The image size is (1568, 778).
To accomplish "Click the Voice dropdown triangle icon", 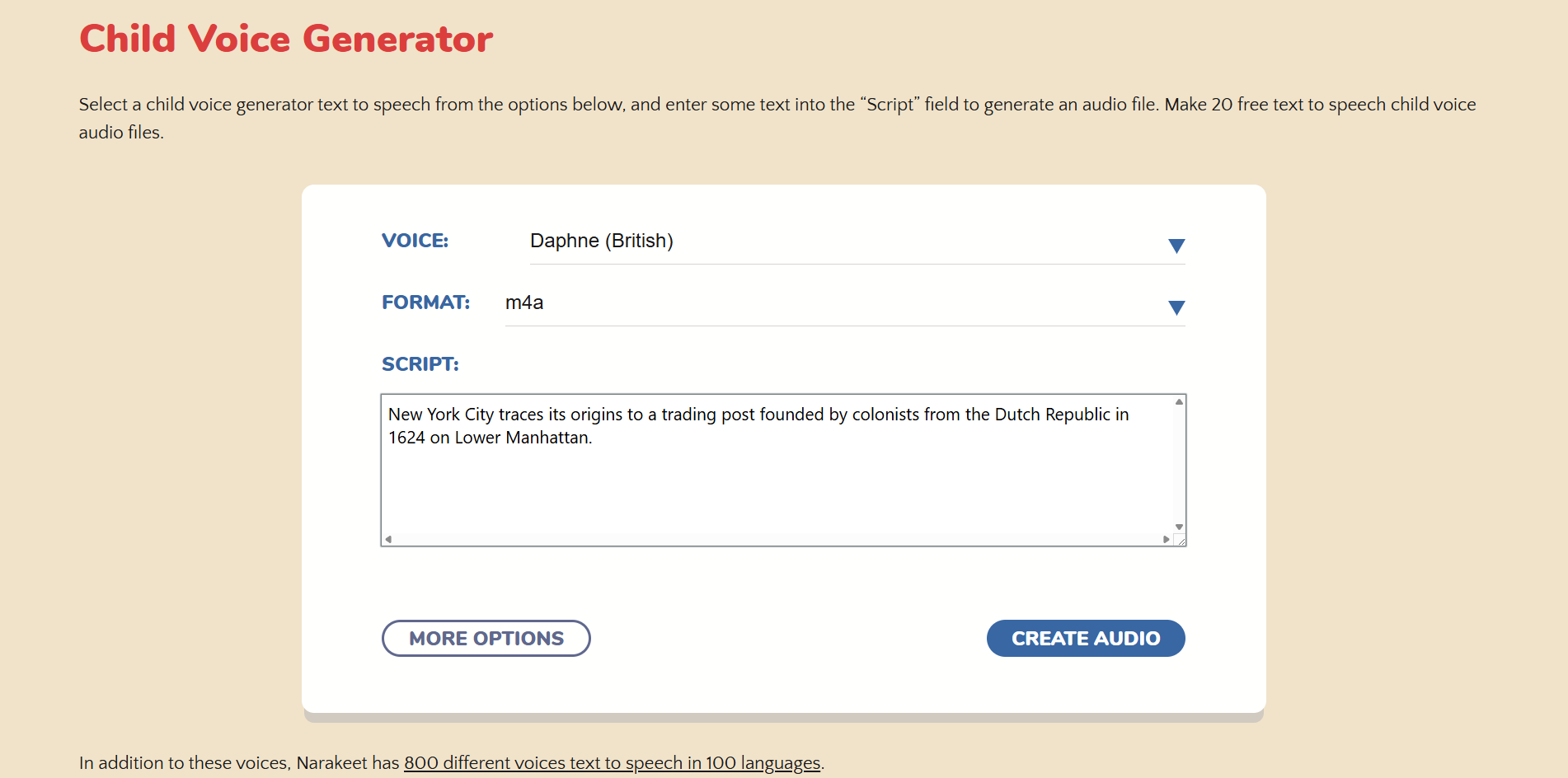I will coord(1177,245).
